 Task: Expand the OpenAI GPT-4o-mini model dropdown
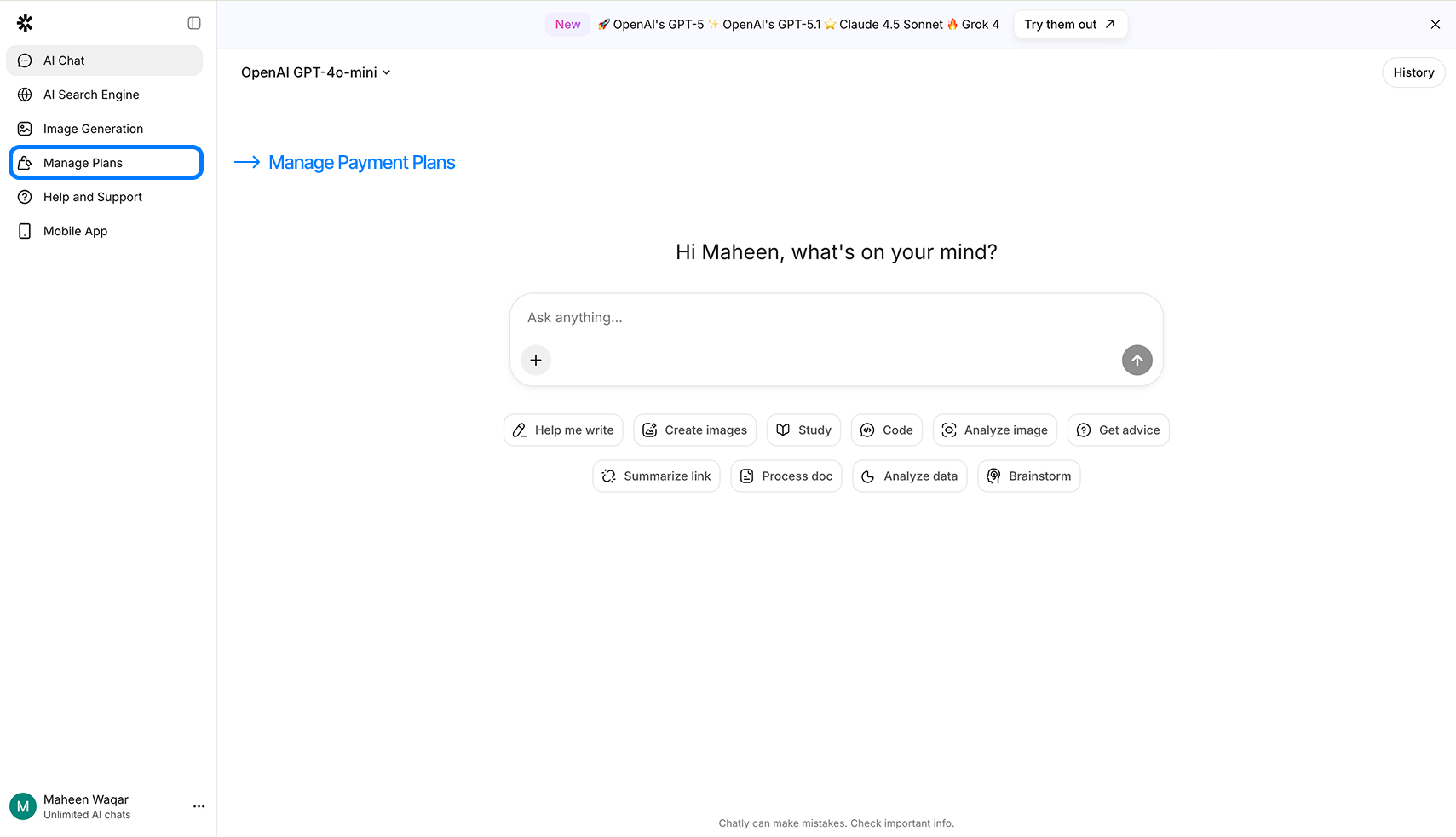tap(315, 72)
